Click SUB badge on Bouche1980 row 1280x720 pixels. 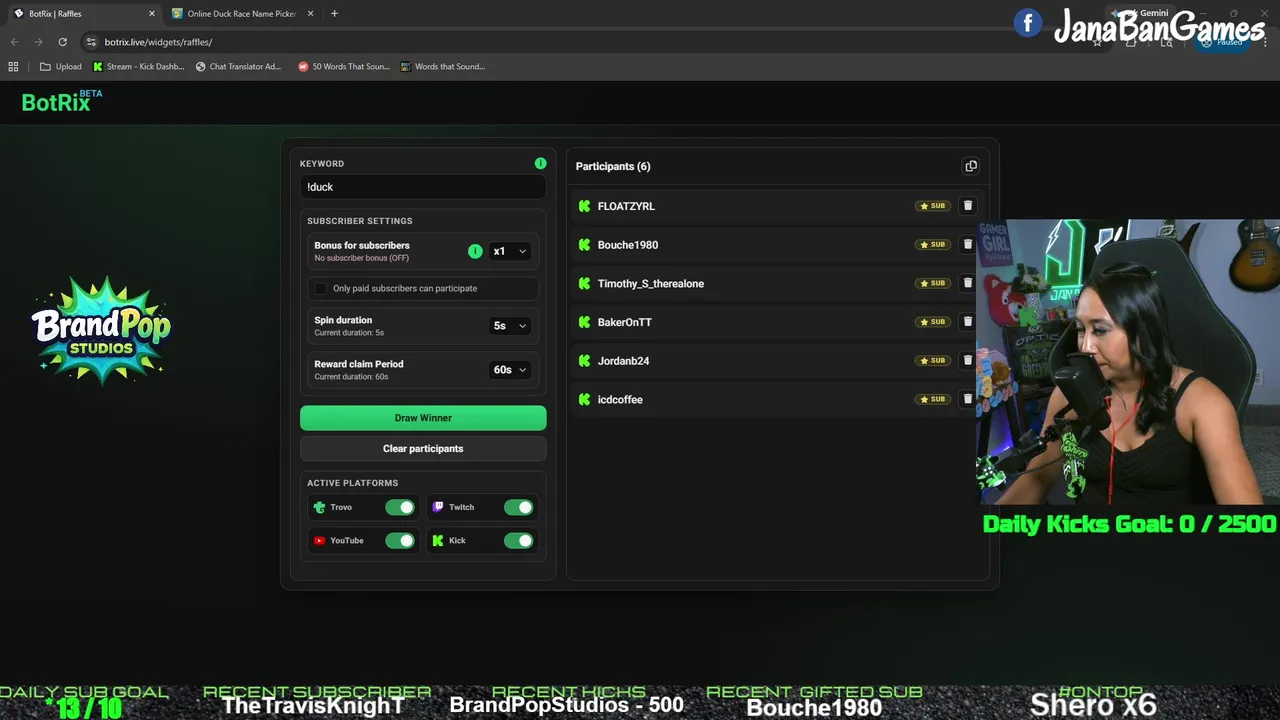point(932,244)
